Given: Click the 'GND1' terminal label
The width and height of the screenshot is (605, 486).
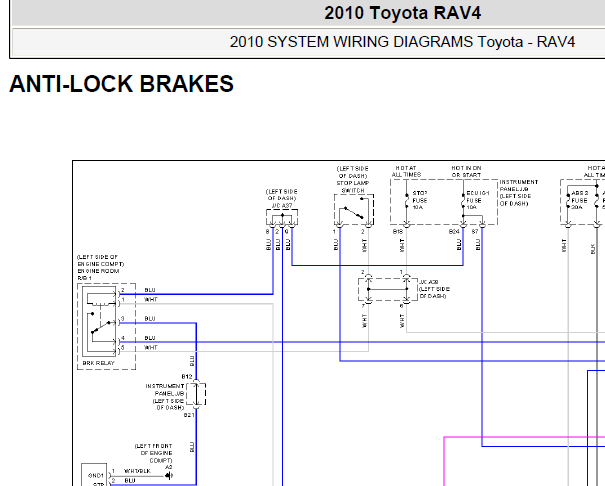Looking at the screenshot, I should click(x=96, y=476).
